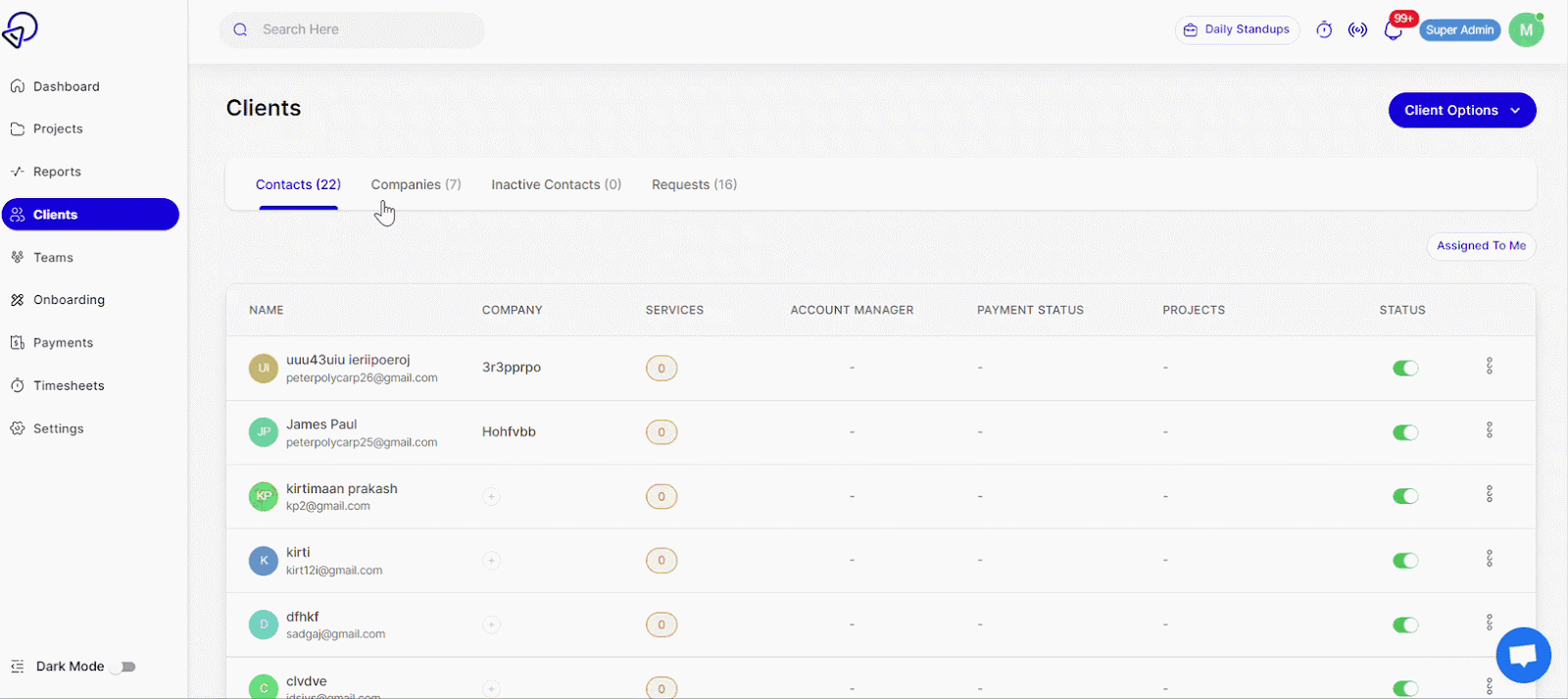Click the app logo in the sidebar
Screen dimensions: 1568x699
(x=20, y=30)
